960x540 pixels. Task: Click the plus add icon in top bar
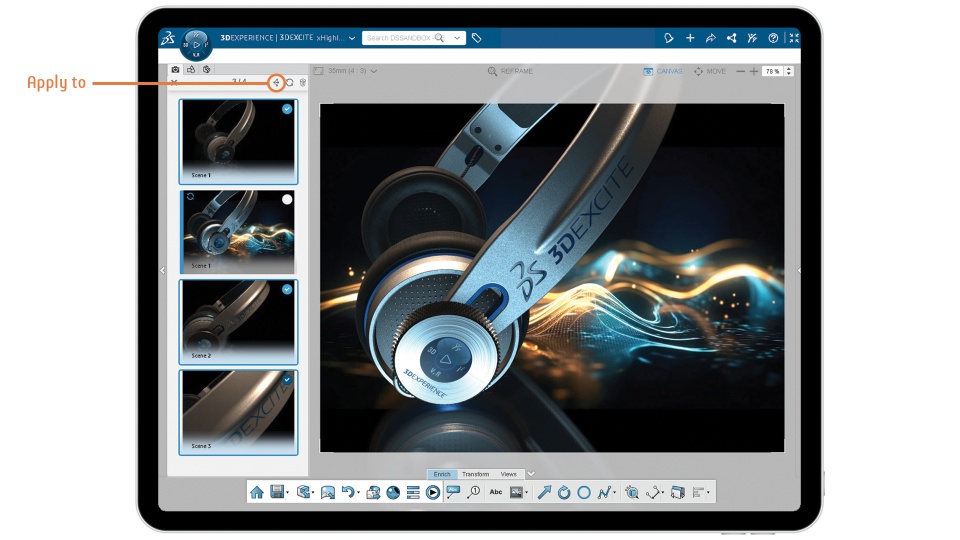[690, 38]
